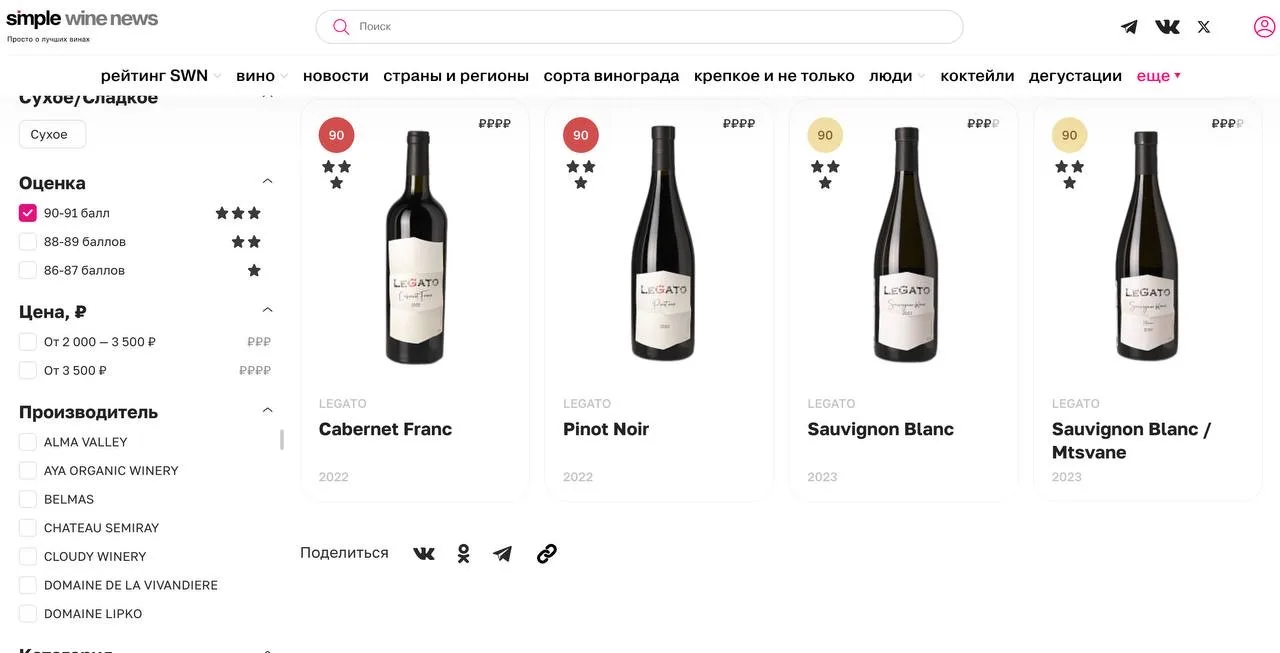Share via Telegram below the wine list
1280x653 pixels.
coord(502,553)
